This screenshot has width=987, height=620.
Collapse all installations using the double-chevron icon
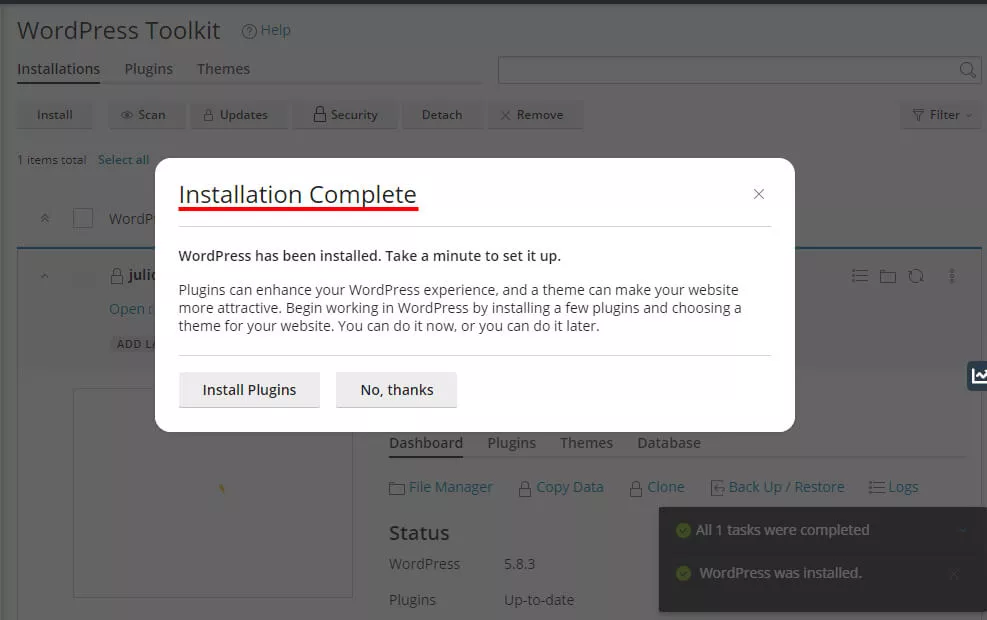point(45,218)
